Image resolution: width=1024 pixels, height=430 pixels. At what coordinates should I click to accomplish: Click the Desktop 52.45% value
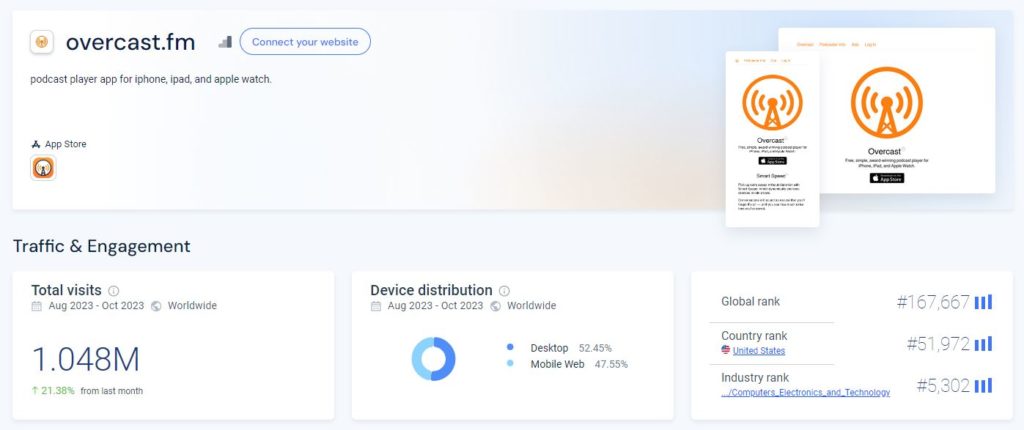tap(595, 348)
